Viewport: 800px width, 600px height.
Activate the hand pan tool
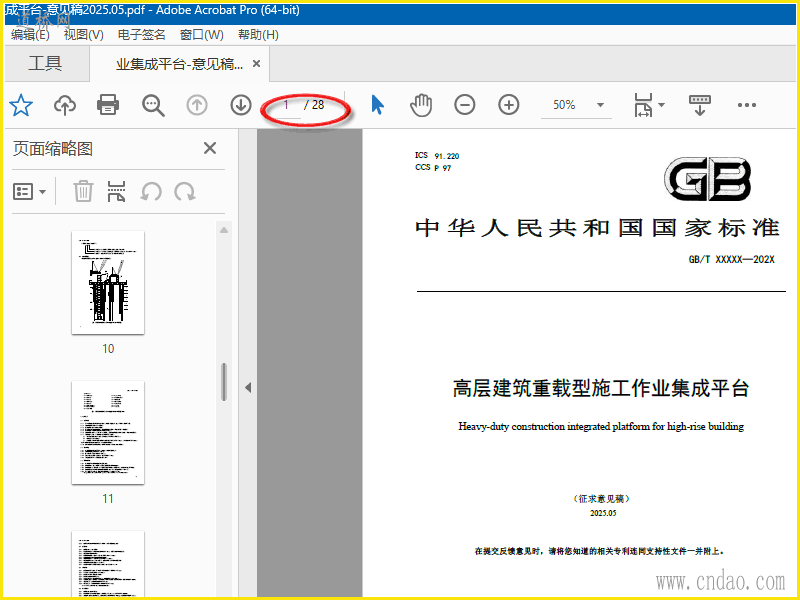coord(421,105)
